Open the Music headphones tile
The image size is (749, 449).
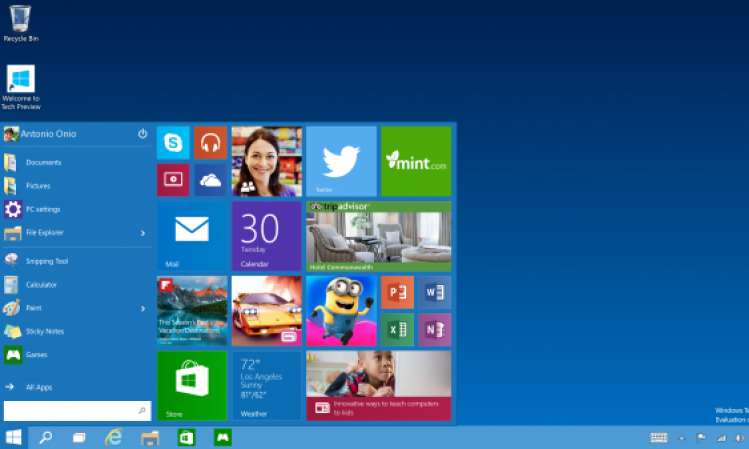pyautogui.click(x=210, y=143)
